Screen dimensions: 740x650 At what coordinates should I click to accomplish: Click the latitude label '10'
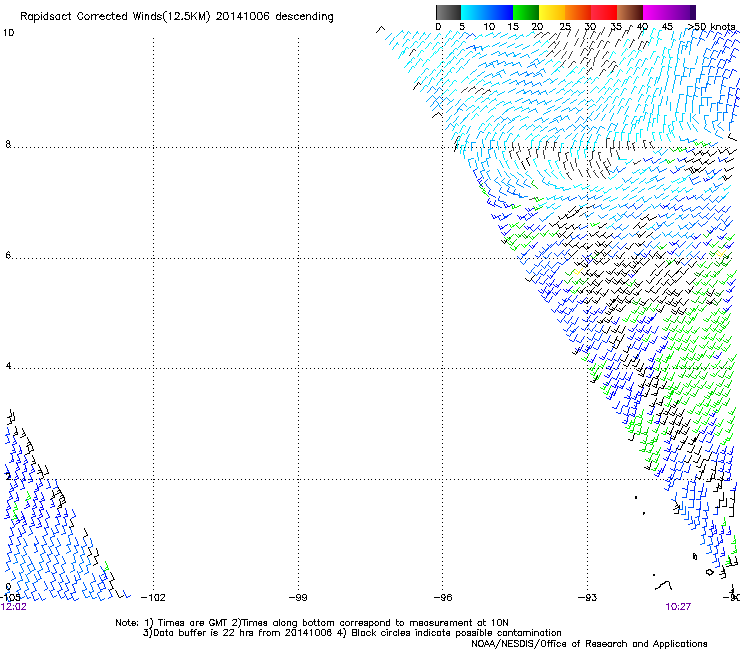(x=8, y=33)
